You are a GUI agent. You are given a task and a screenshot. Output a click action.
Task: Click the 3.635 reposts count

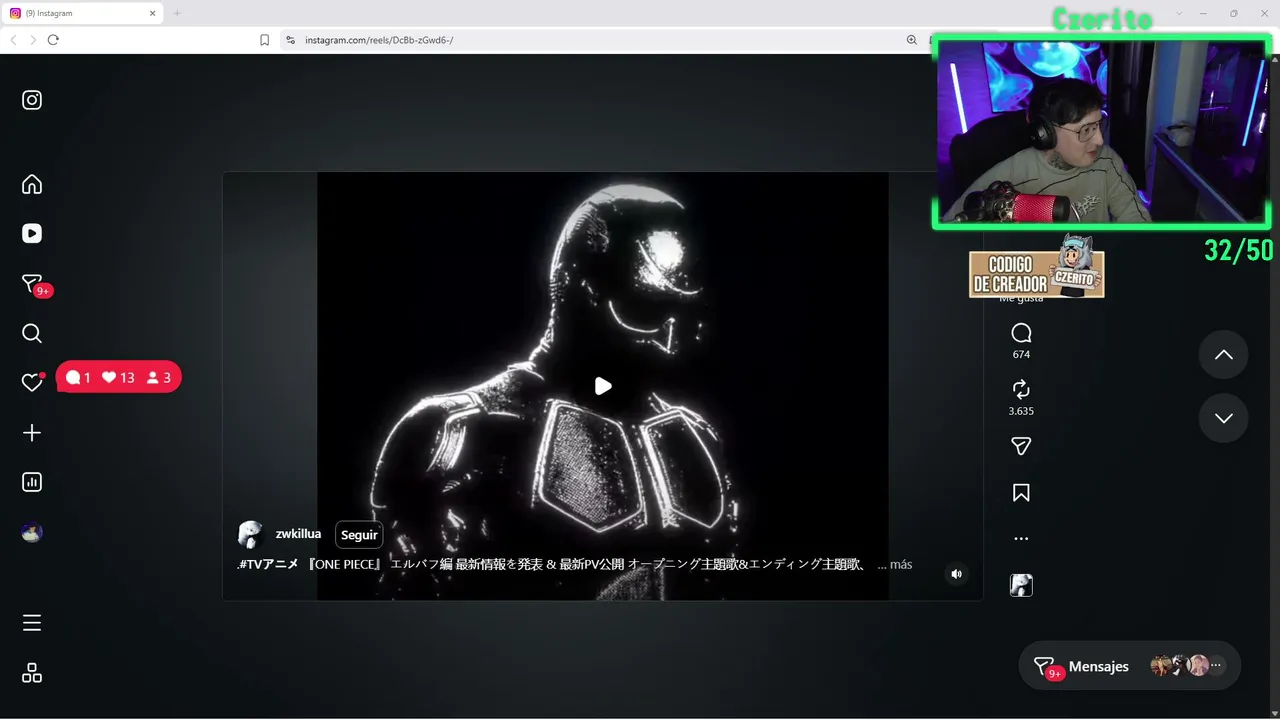point(1021,411)
